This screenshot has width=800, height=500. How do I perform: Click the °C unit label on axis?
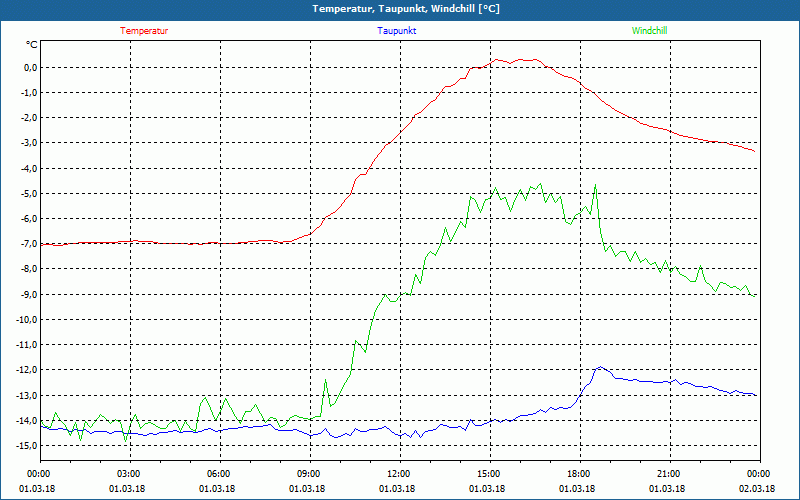pyautogui.click(x=32, y=45)
